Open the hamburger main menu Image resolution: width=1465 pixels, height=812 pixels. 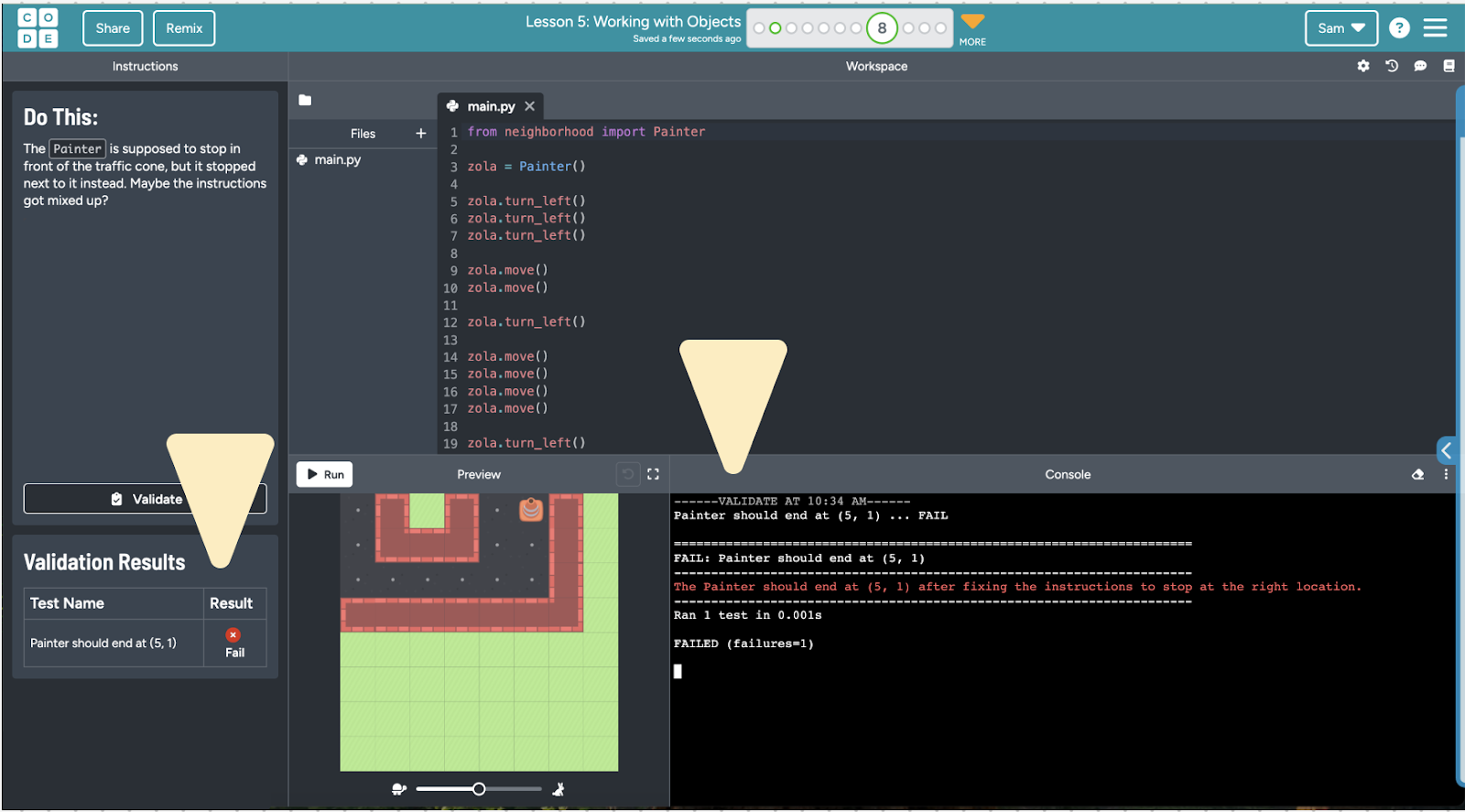(1436, 28)
